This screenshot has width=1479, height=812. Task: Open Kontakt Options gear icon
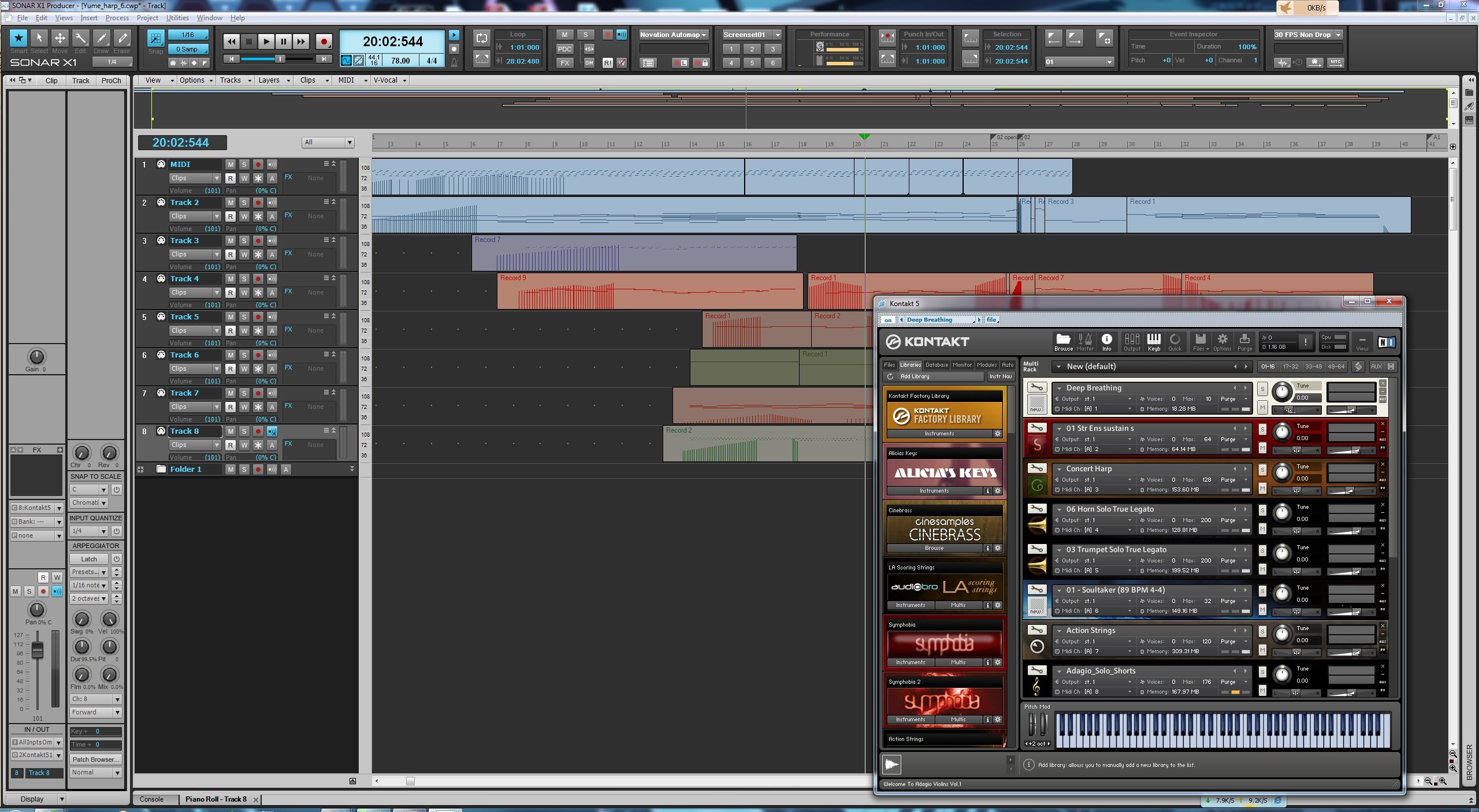[1222, 342]
